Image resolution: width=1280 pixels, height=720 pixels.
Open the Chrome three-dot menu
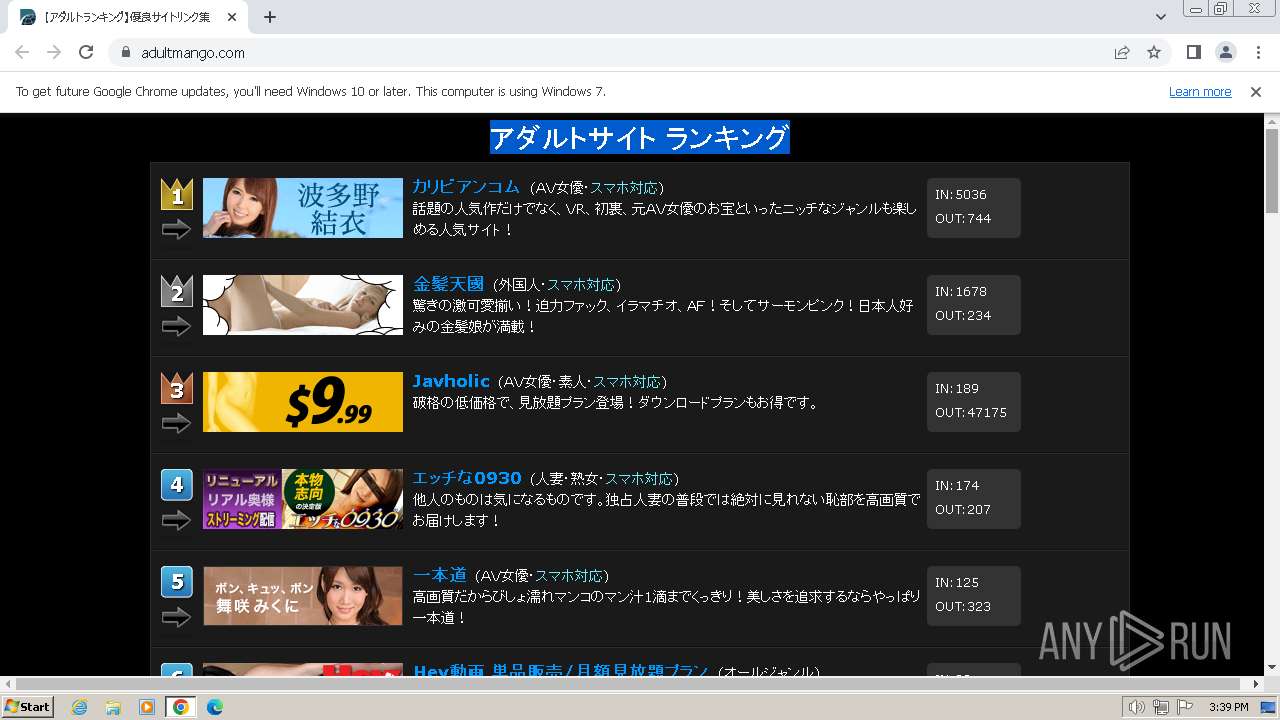[x=1258, y=53]
